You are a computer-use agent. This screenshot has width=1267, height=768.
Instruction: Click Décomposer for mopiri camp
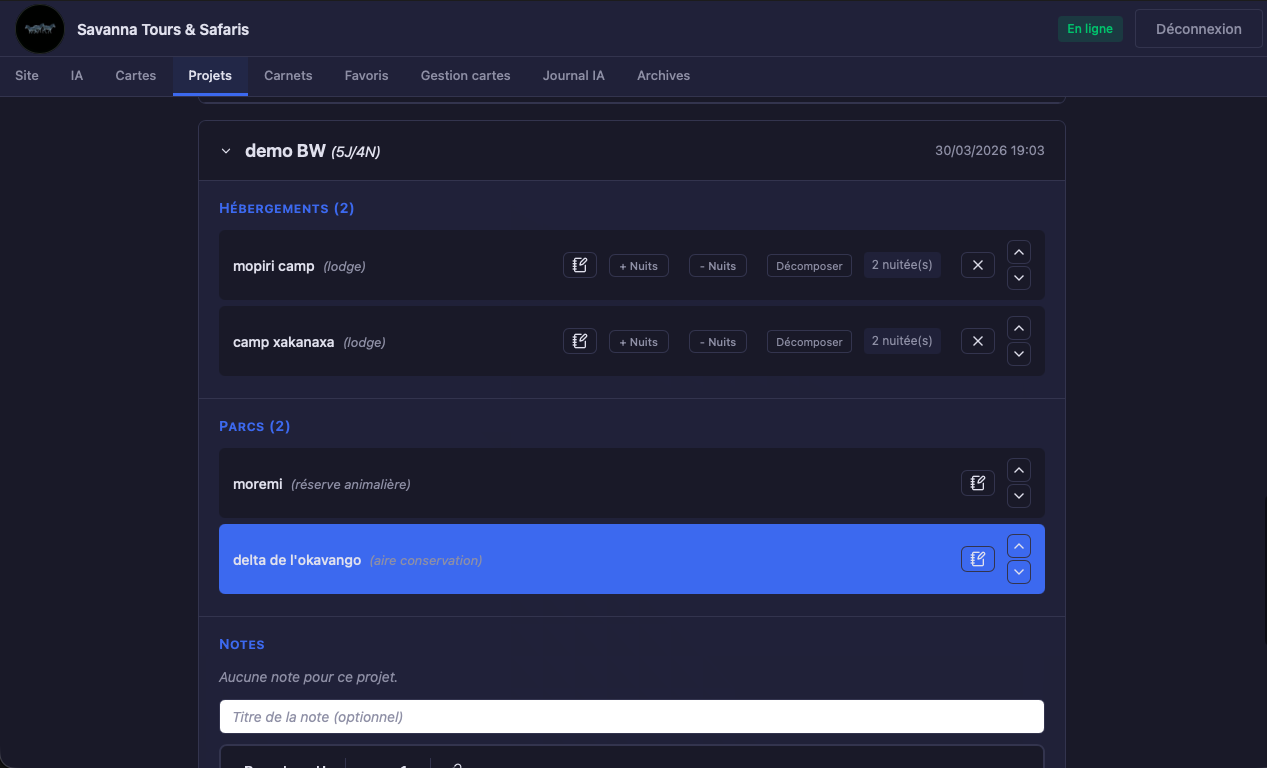tap(809, 266)
